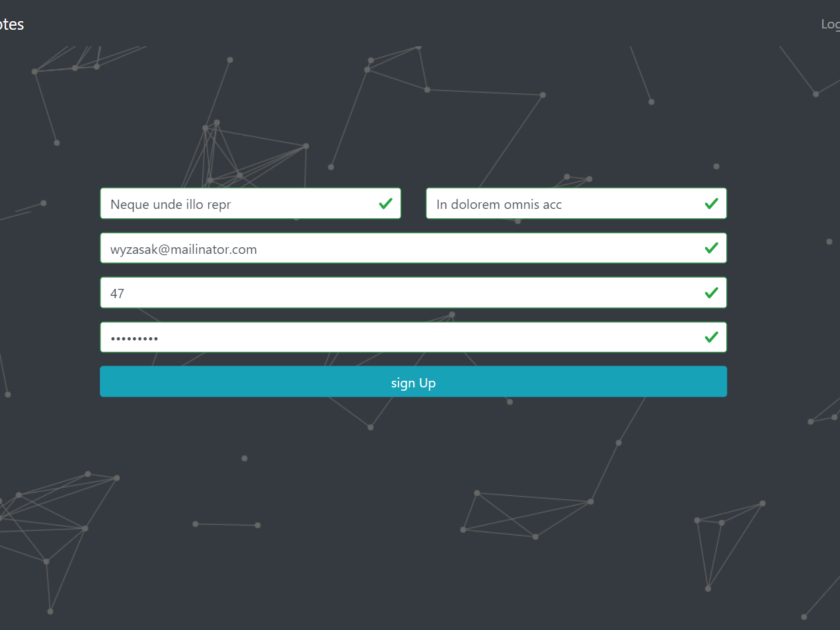This screenshot has height=630, width=840.
Task: Click the checkmark icon in the last name field
Action: (711, 203)
